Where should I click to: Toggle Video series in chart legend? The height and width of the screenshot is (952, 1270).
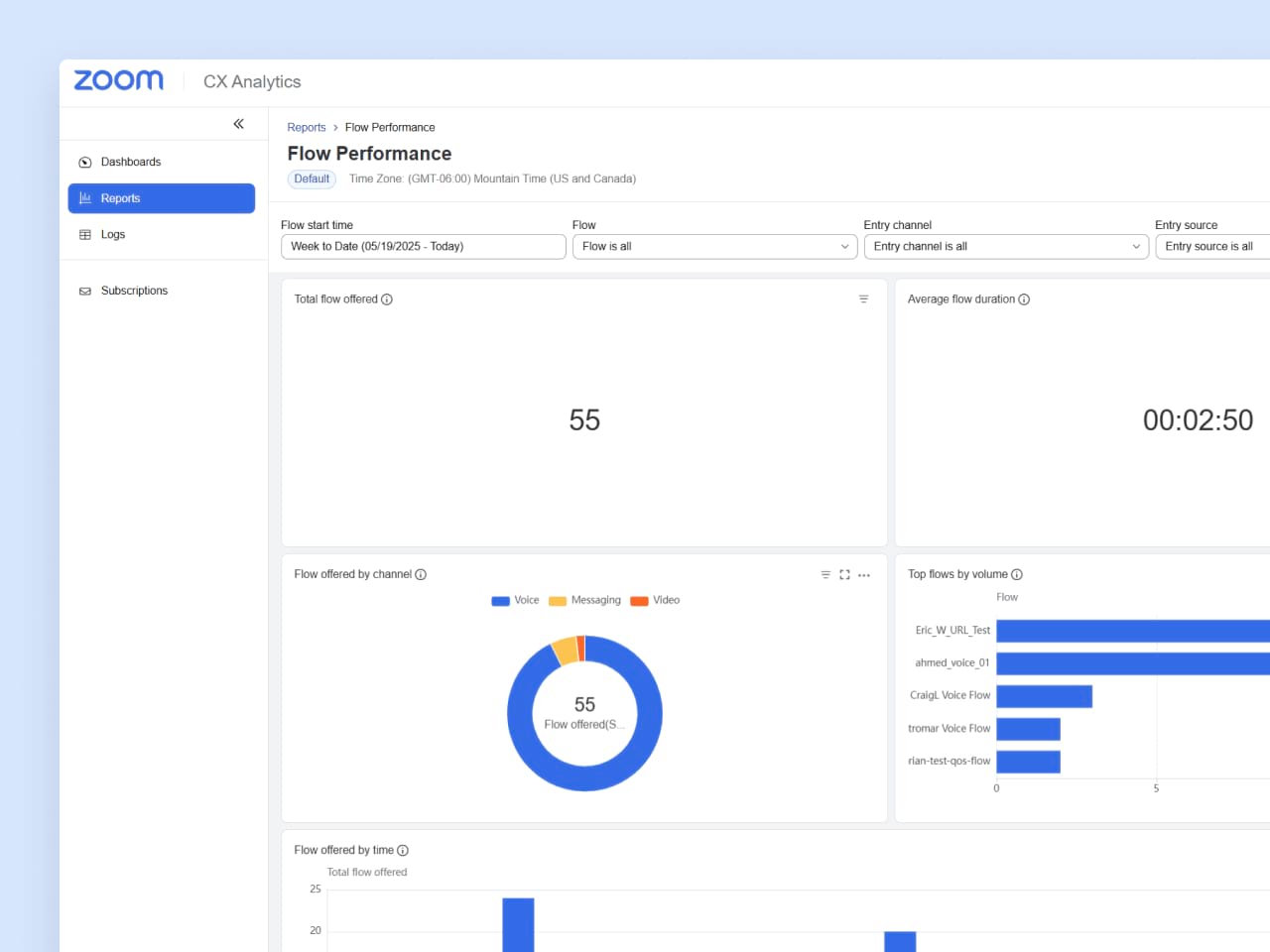[x=655, y=600]
